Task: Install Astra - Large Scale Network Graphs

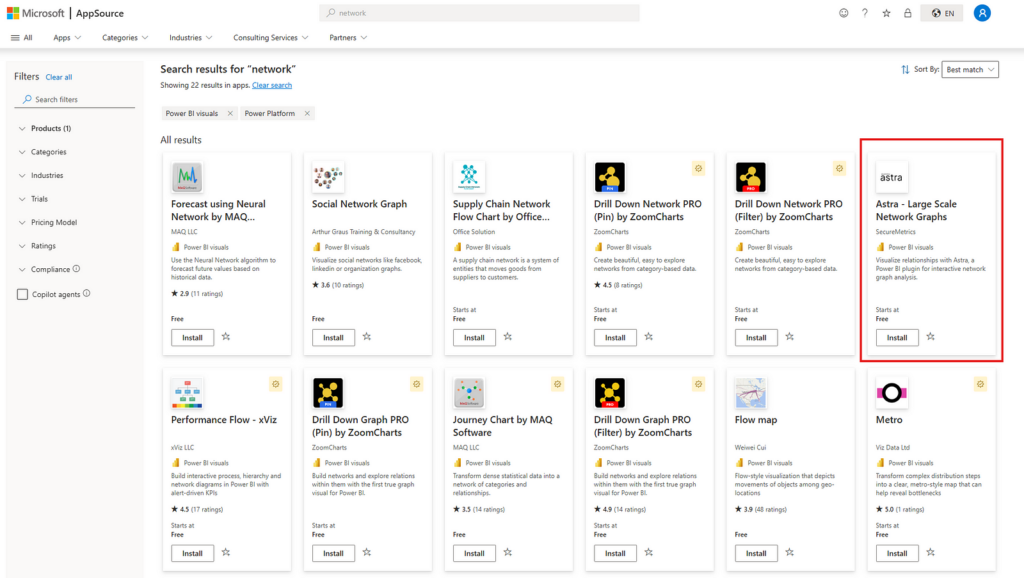Action: (x=897, y=338)
